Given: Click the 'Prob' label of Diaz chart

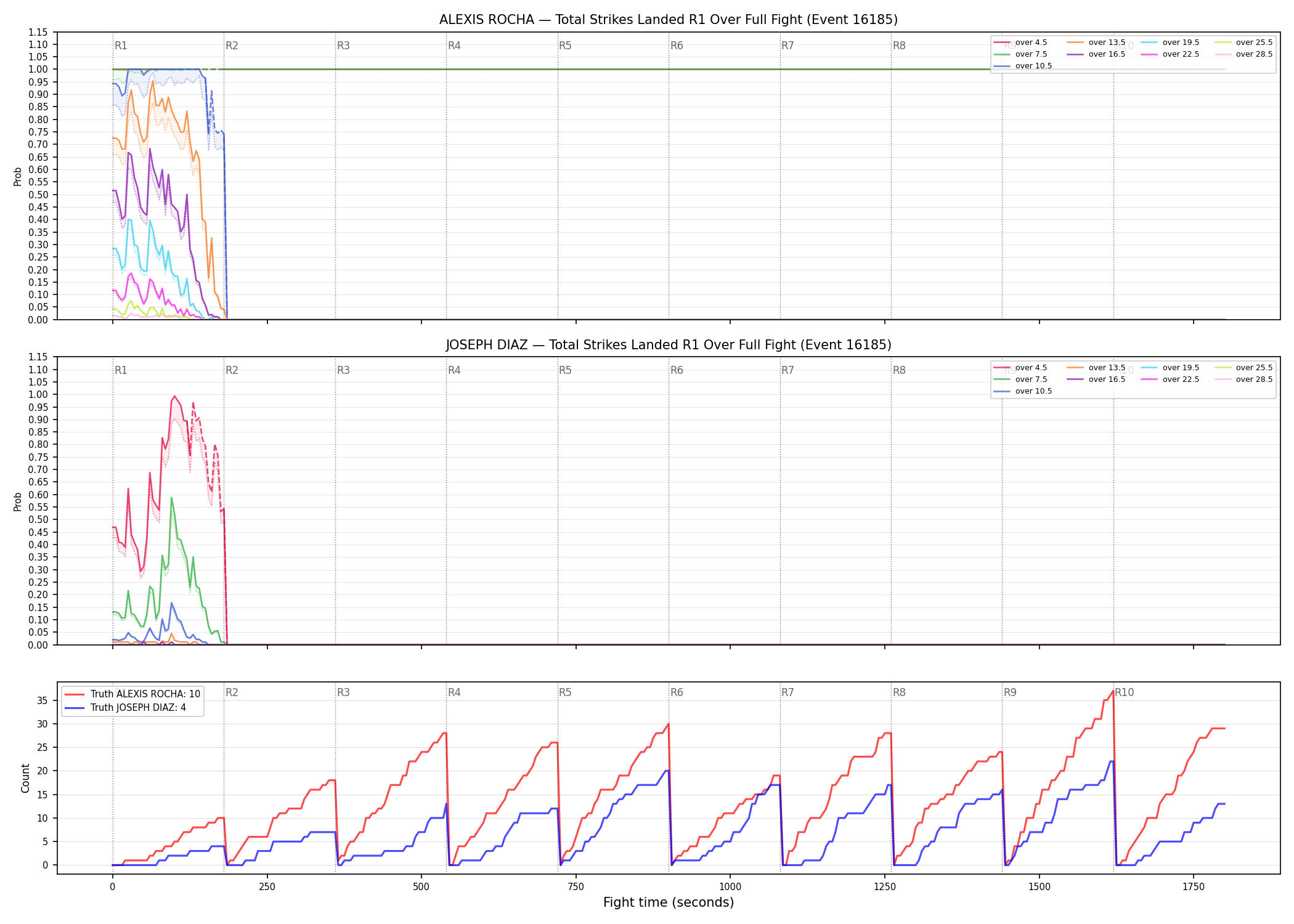Looking at the screenshot, I should [18, 501].
